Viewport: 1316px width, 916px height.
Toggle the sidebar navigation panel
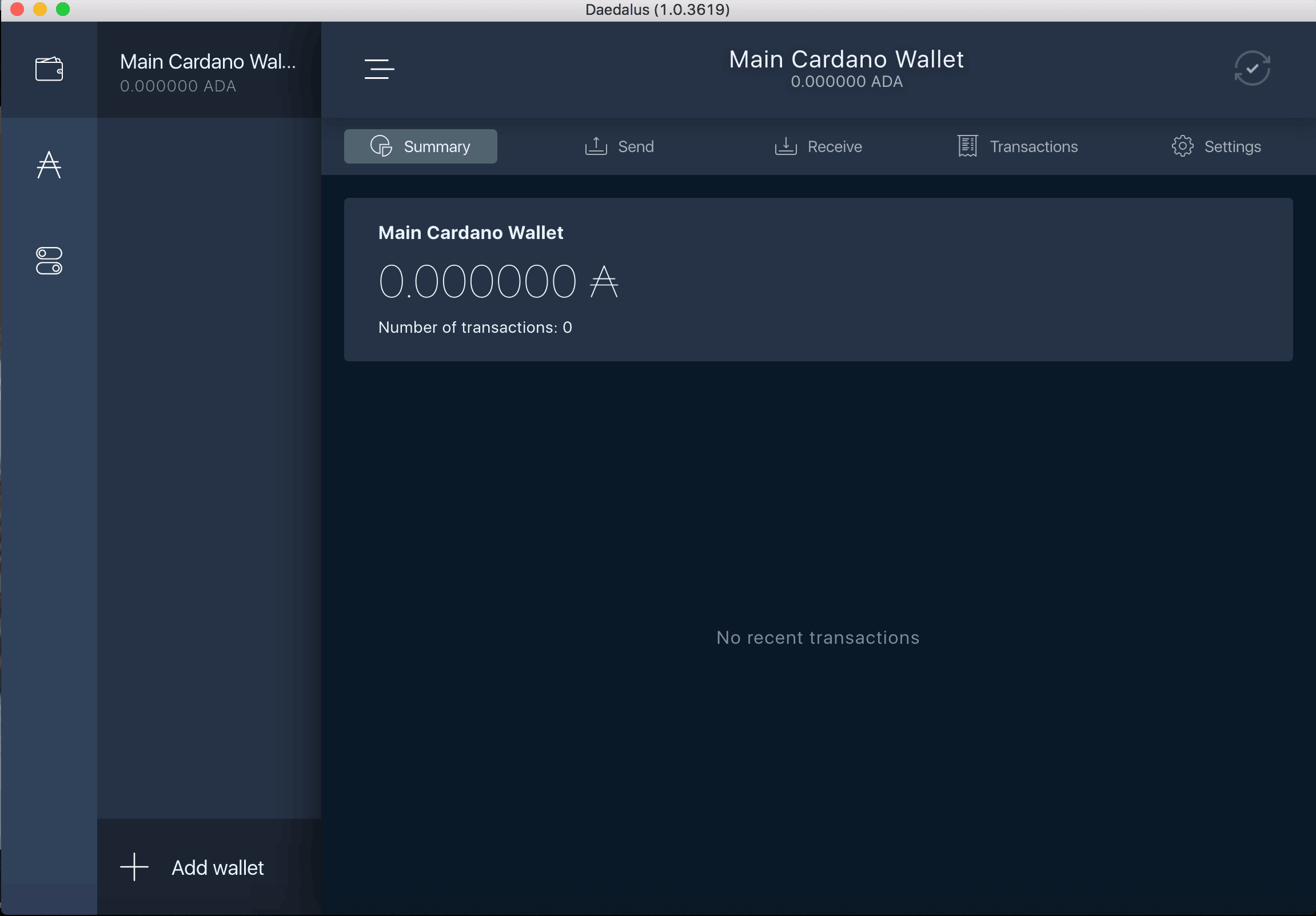(x=380, y=69)
